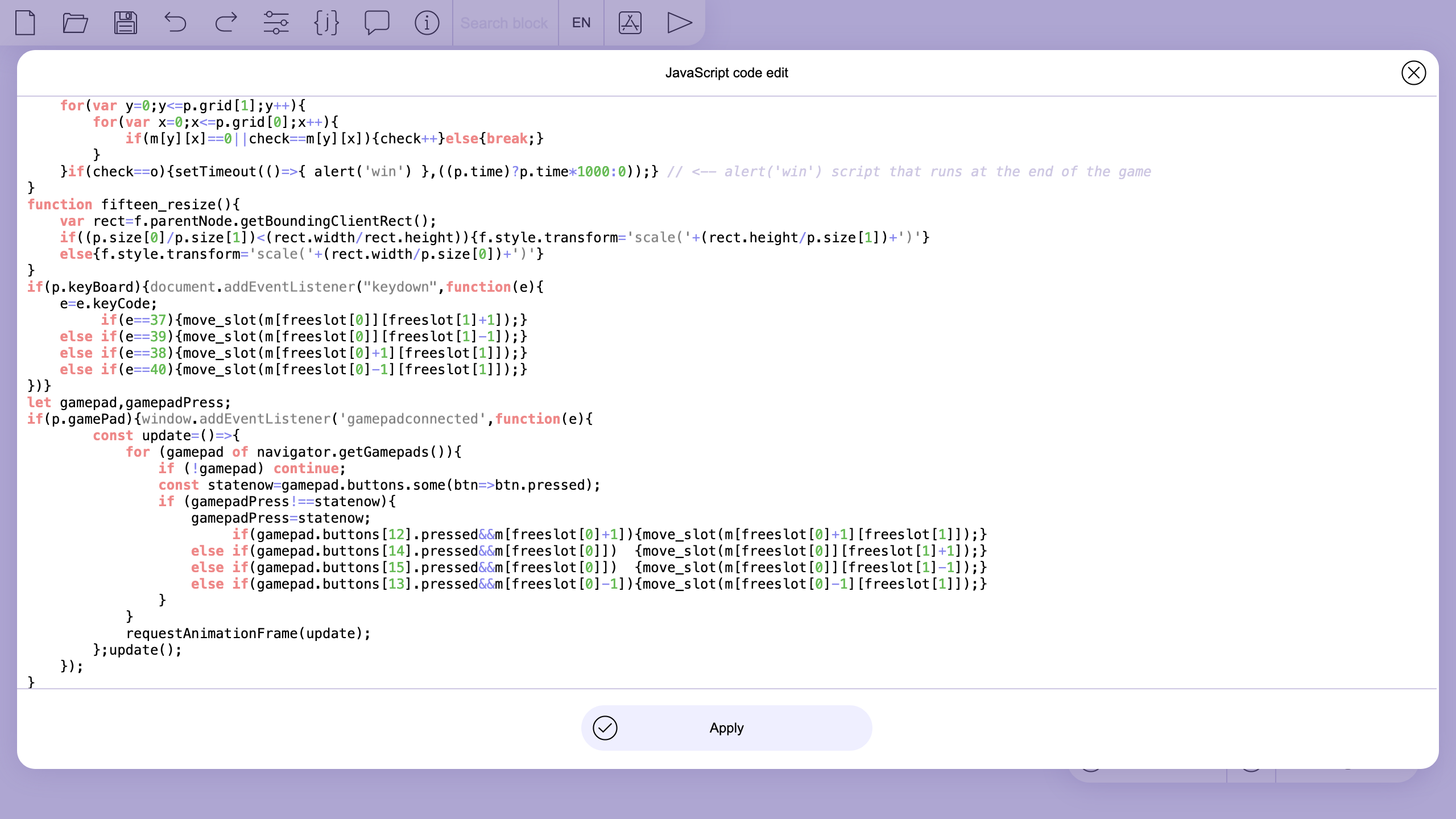Screen dimensions: 1456x819
Task: Click the 'const statenow=gamepad.buttons.some' line
Action: click(x=379, y=485)
